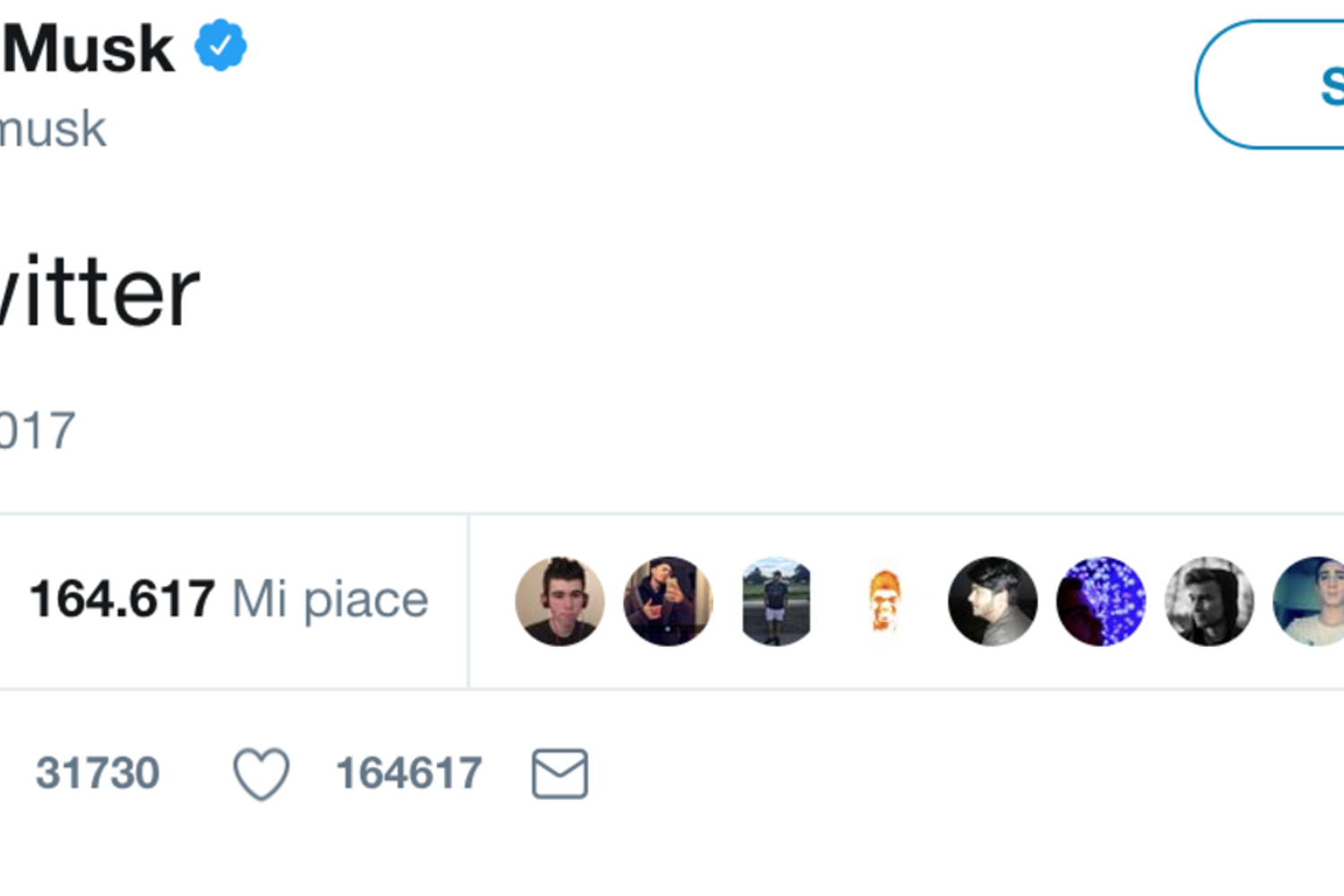
Task: Click the tweet text ending "itter"
Action: point(99,294)
